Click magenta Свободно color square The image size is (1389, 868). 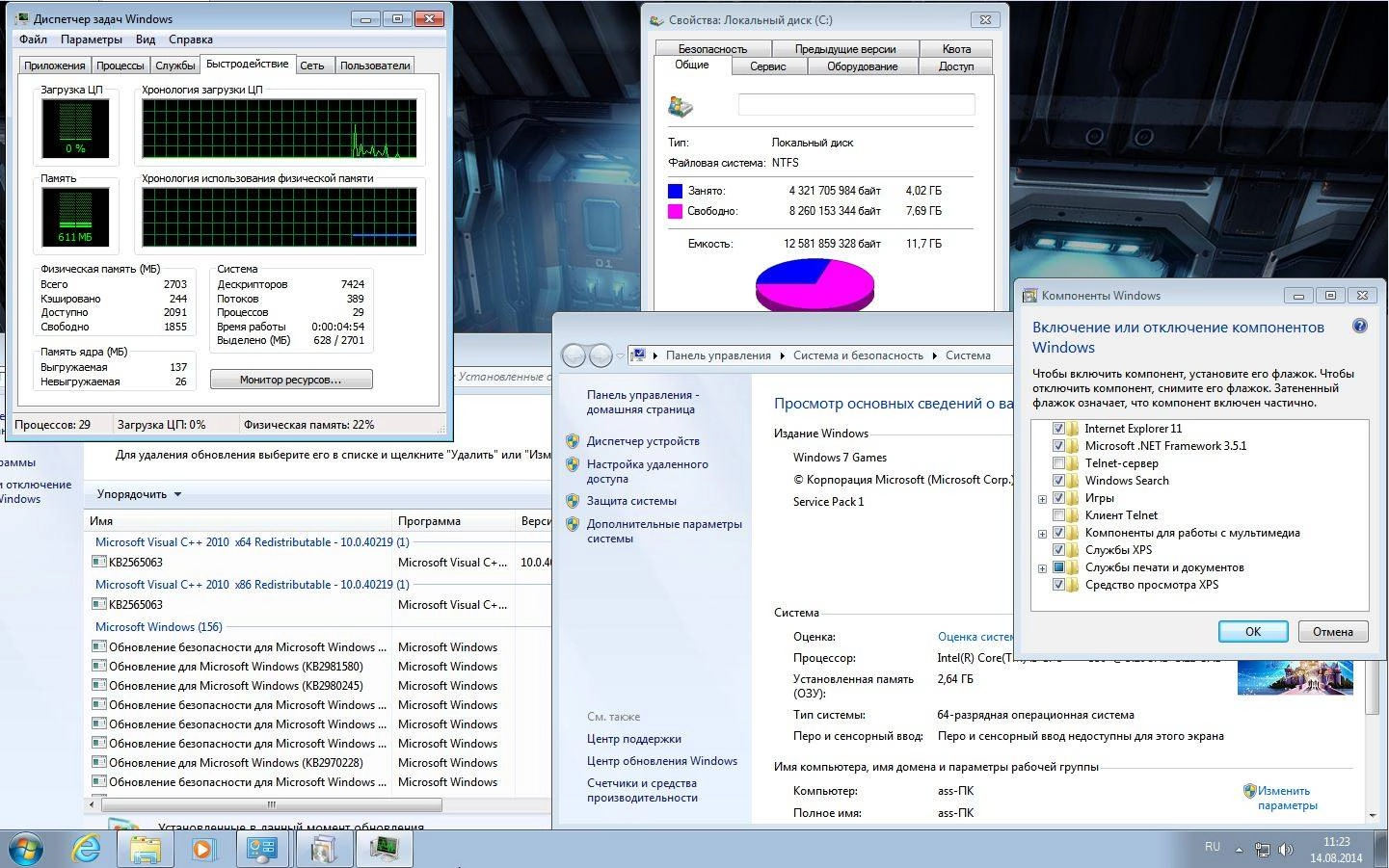675,211
